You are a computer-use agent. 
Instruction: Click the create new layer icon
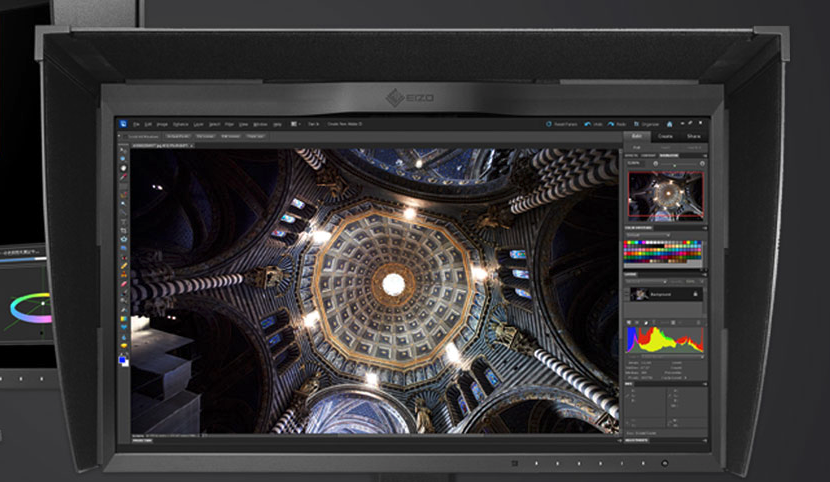click(x=629, y=323)
